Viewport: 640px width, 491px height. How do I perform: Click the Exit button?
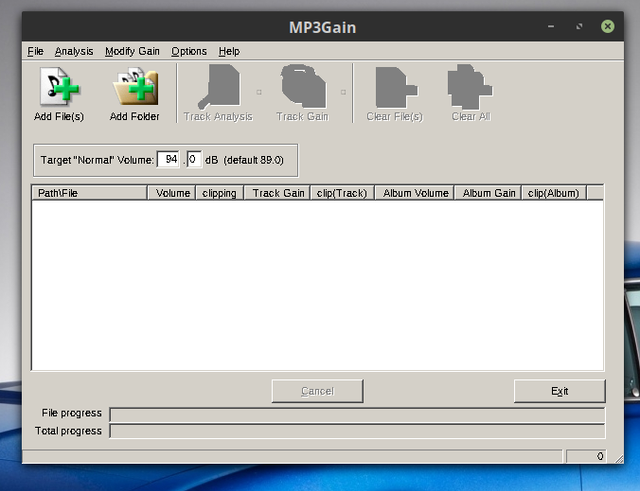click(560, 391)
